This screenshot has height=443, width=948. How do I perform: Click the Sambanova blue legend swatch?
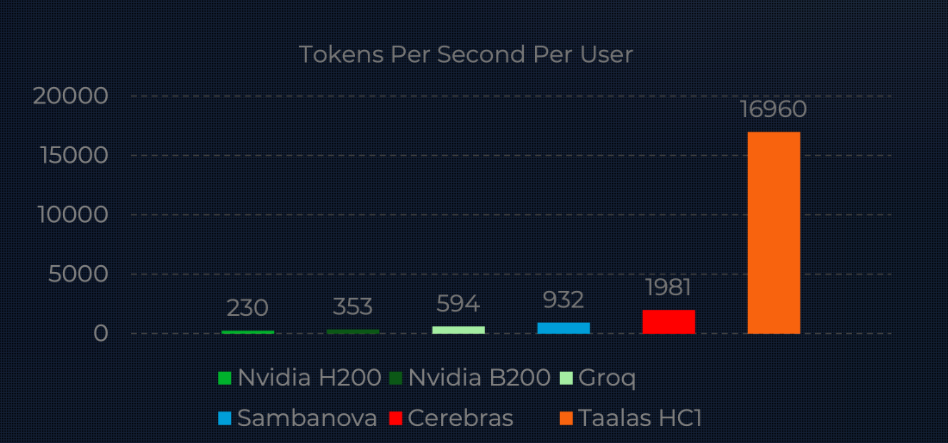[225, 417]
